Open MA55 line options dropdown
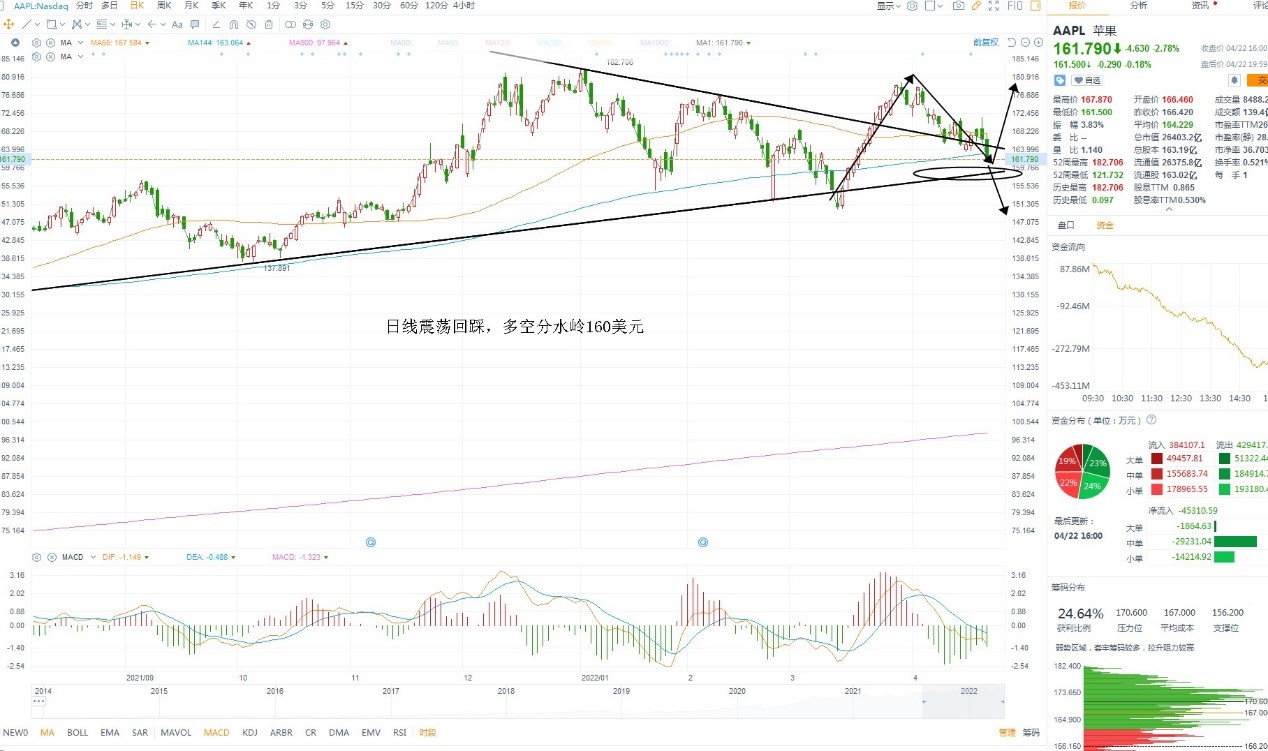Viewport: 1268px width, 751px height. pos(147,43)
